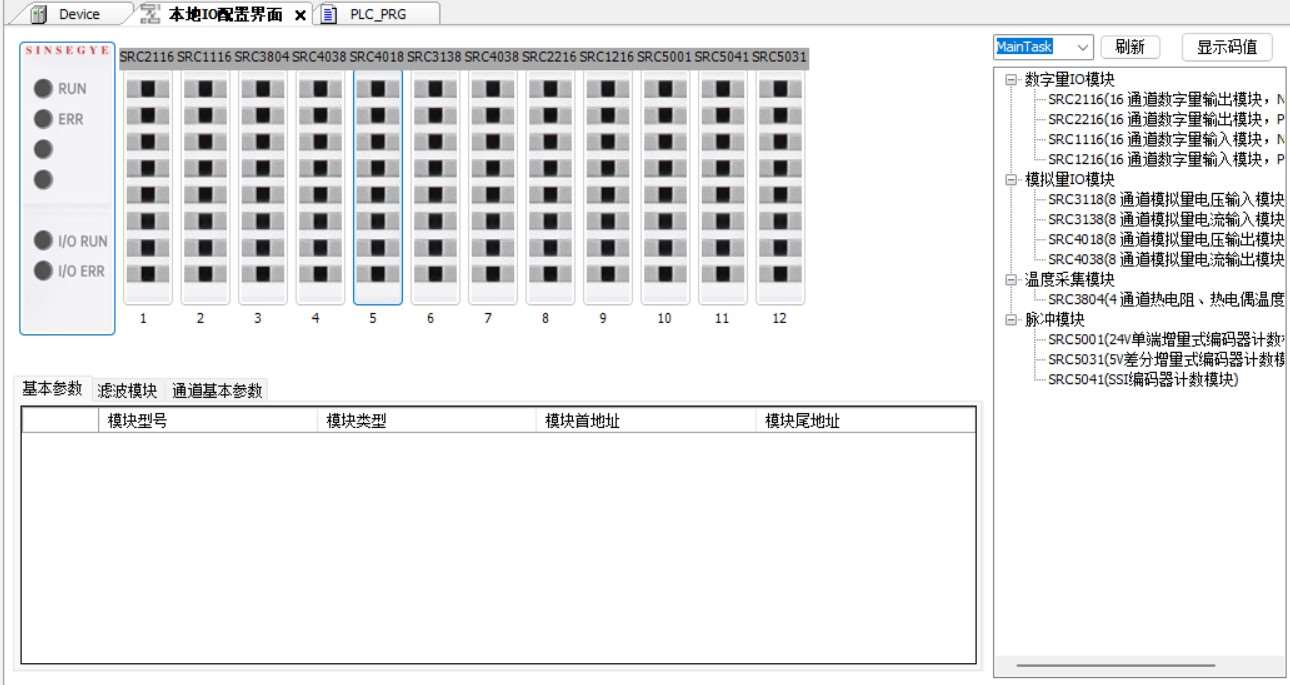
Task: Select module slot 11 in the rack
Action: point(722,187)
